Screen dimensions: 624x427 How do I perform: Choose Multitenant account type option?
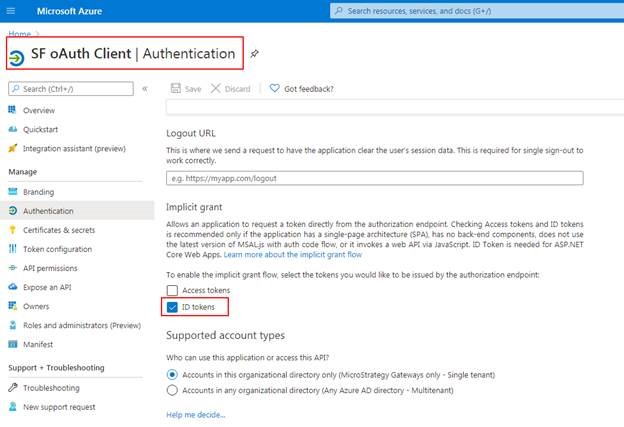[173, 390]
